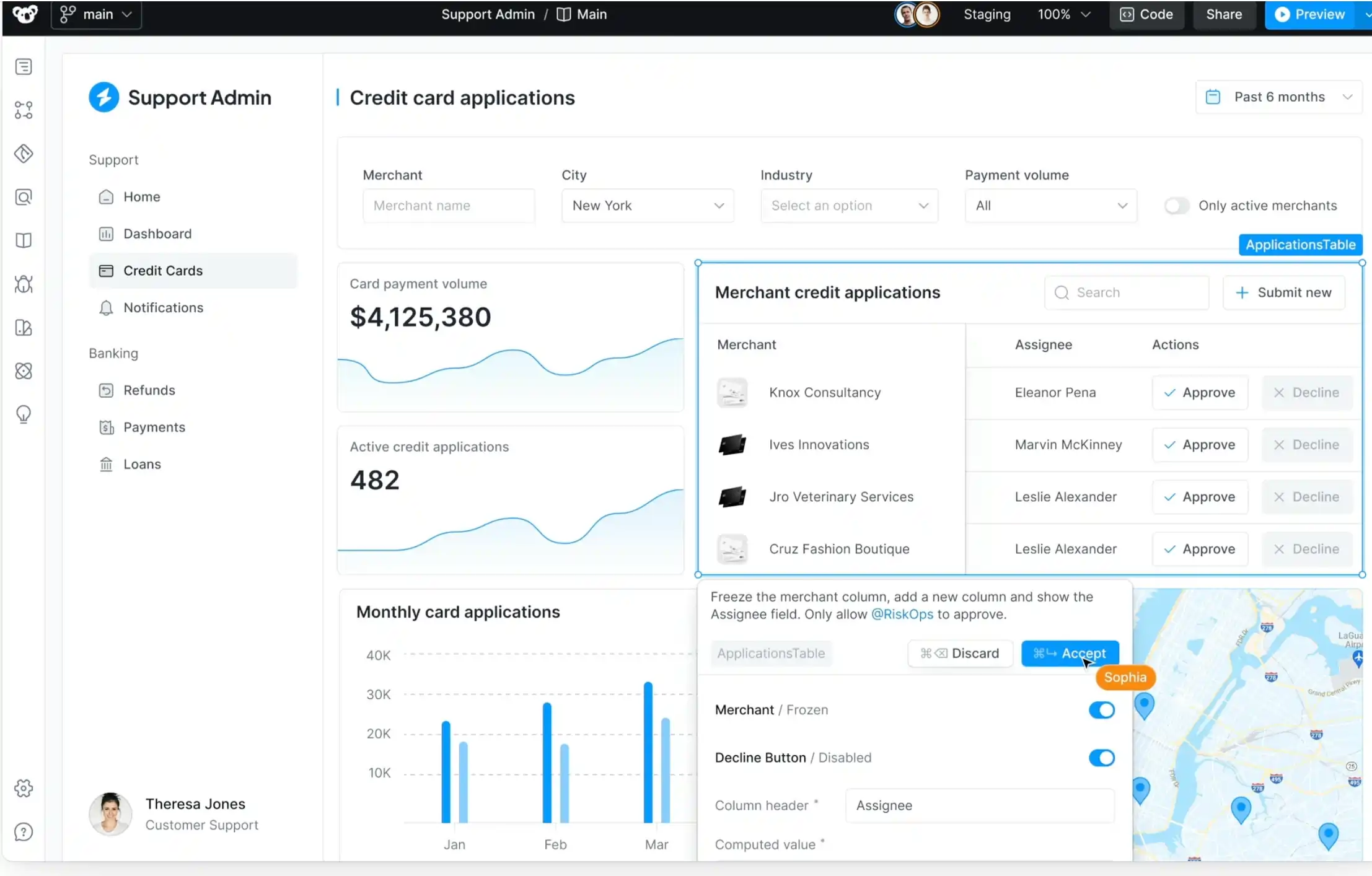The image size is (1372, 876).
Task: Toggle Merchant Frozen switch
Action: tap(1101, 710)
